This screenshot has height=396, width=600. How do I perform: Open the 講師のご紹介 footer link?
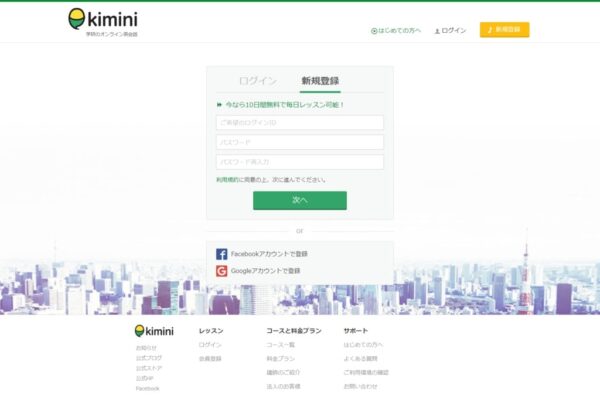coord(283,373)
